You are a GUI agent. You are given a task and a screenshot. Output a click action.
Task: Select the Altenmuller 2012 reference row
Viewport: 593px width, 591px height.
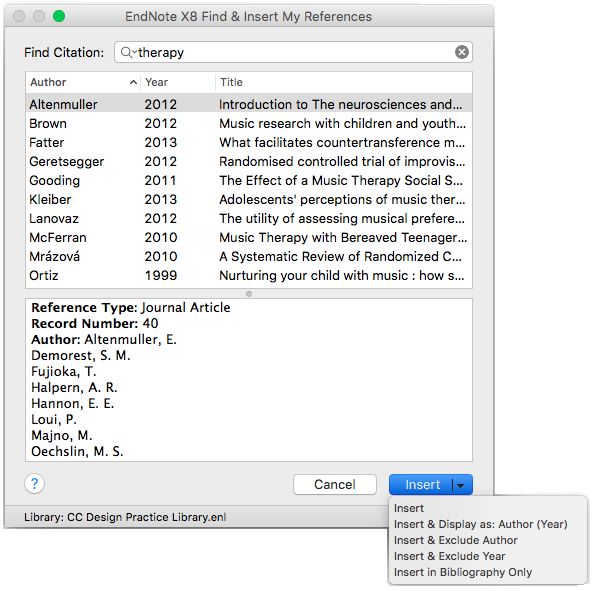(x=249, y=104)
